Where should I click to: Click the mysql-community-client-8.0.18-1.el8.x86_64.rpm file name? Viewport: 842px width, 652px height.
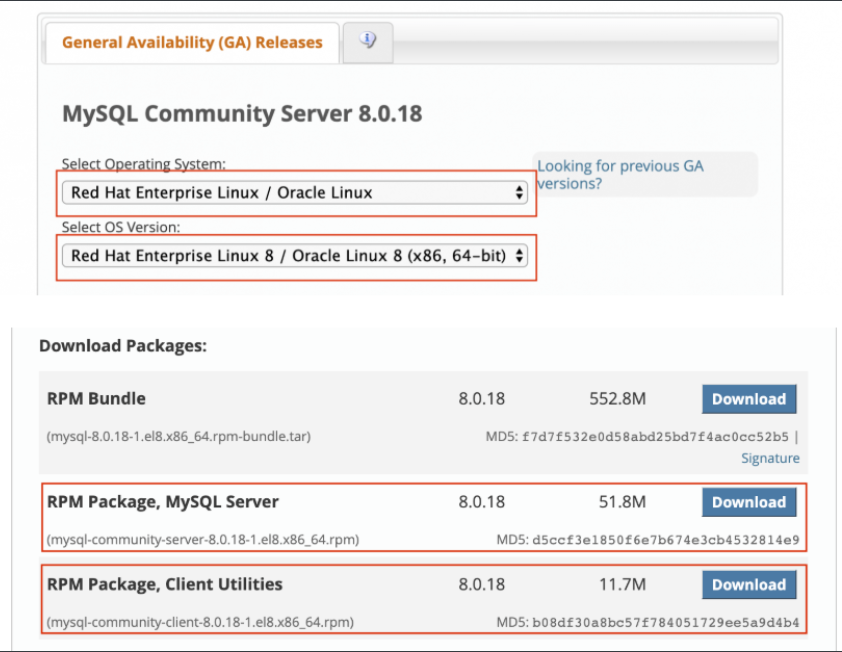click(200, 622)
